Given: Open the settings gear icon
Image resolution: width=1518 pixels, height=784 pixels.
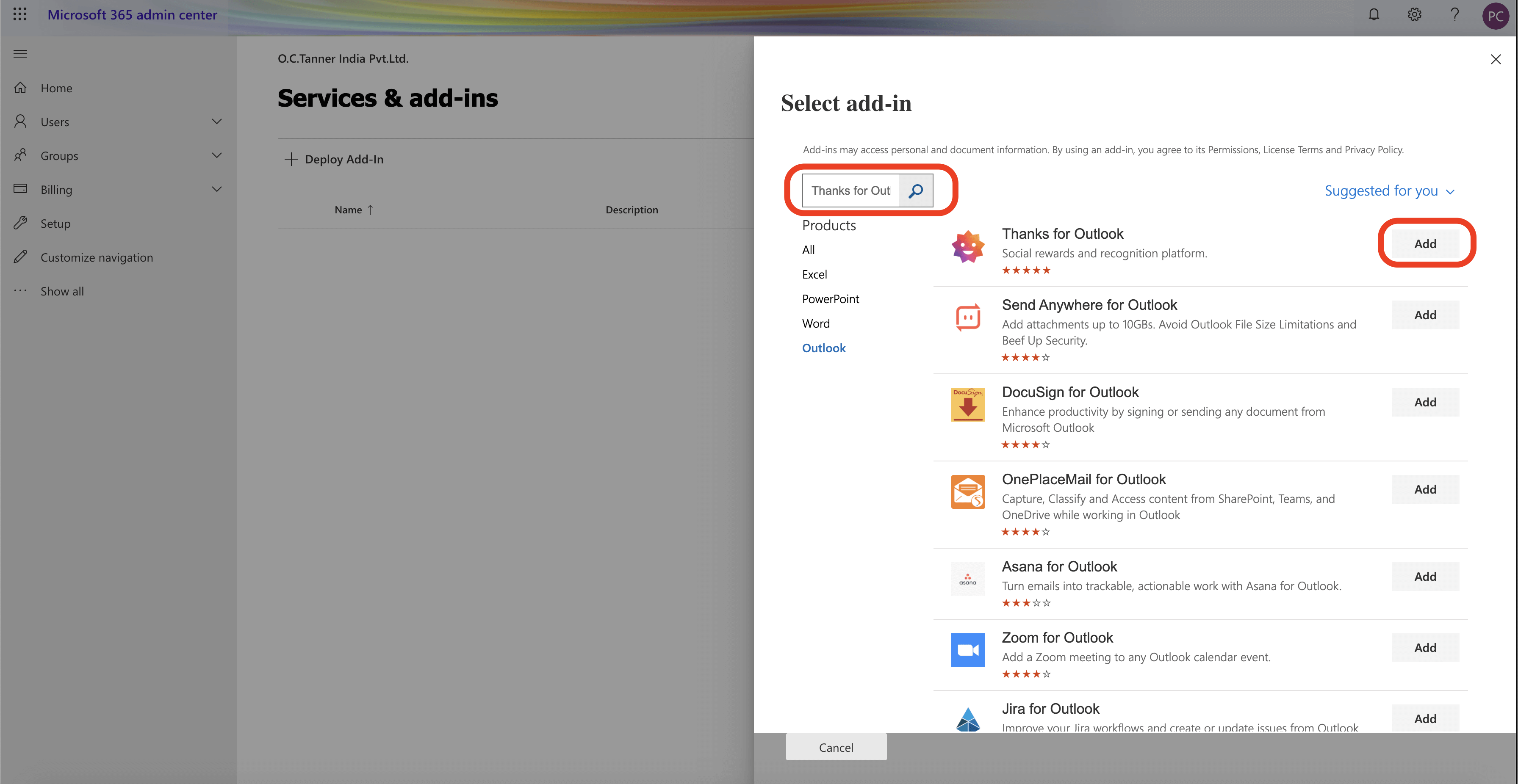Looking at the screenshot, I should pyautogui.click(x=1414, y=15).
